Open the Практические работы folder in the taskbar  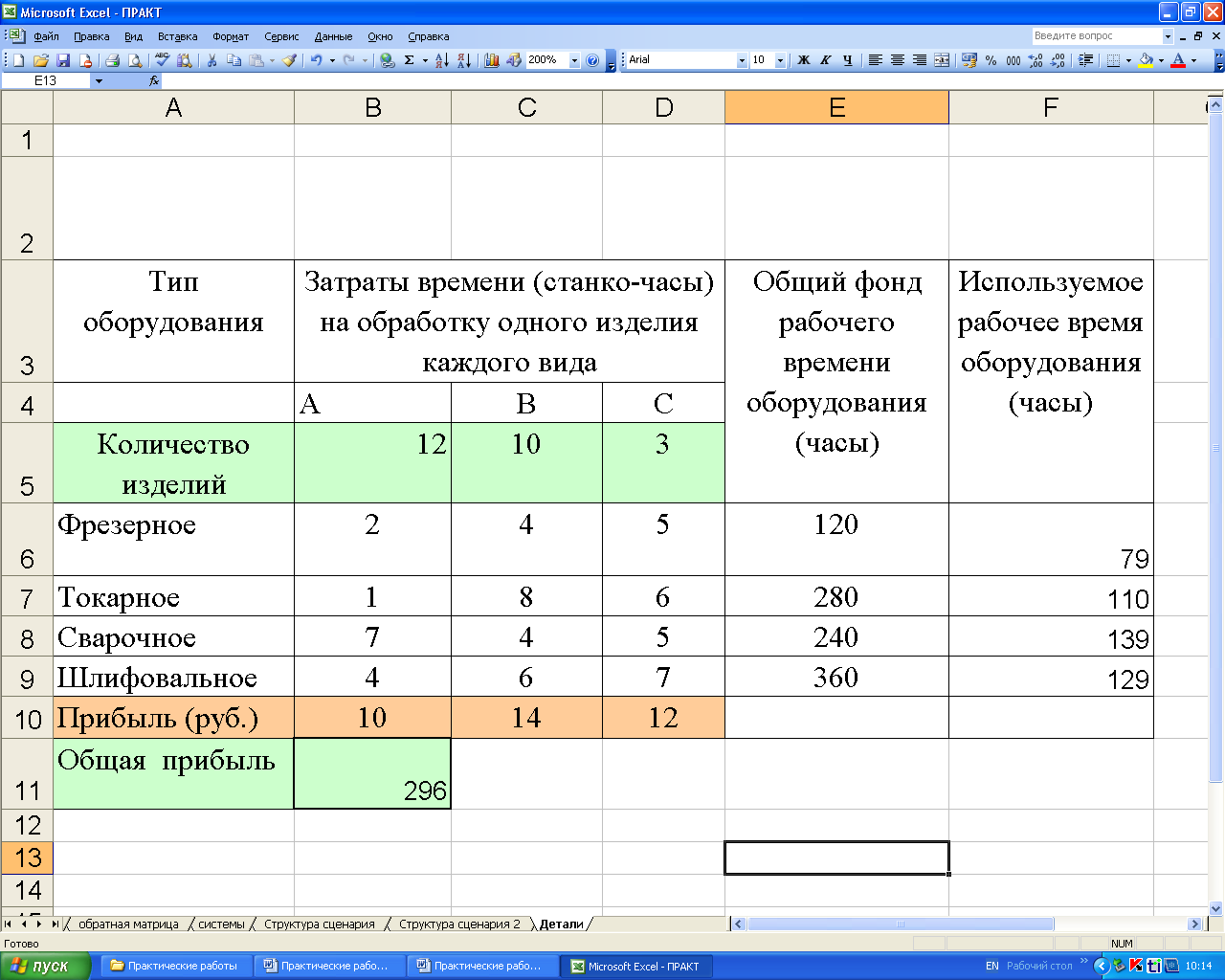(176, 966)
